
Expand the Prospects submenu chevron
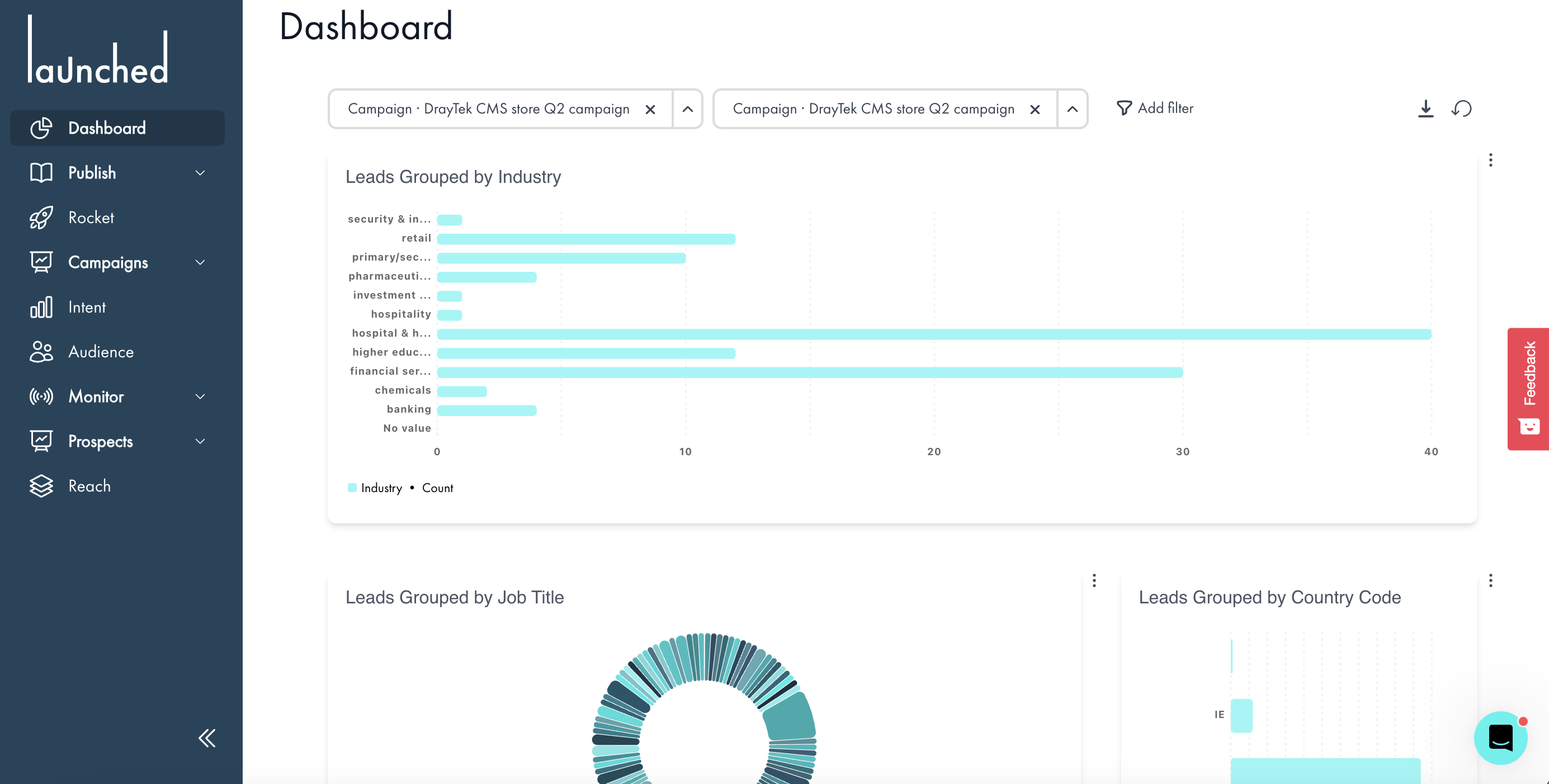(200, 441)
